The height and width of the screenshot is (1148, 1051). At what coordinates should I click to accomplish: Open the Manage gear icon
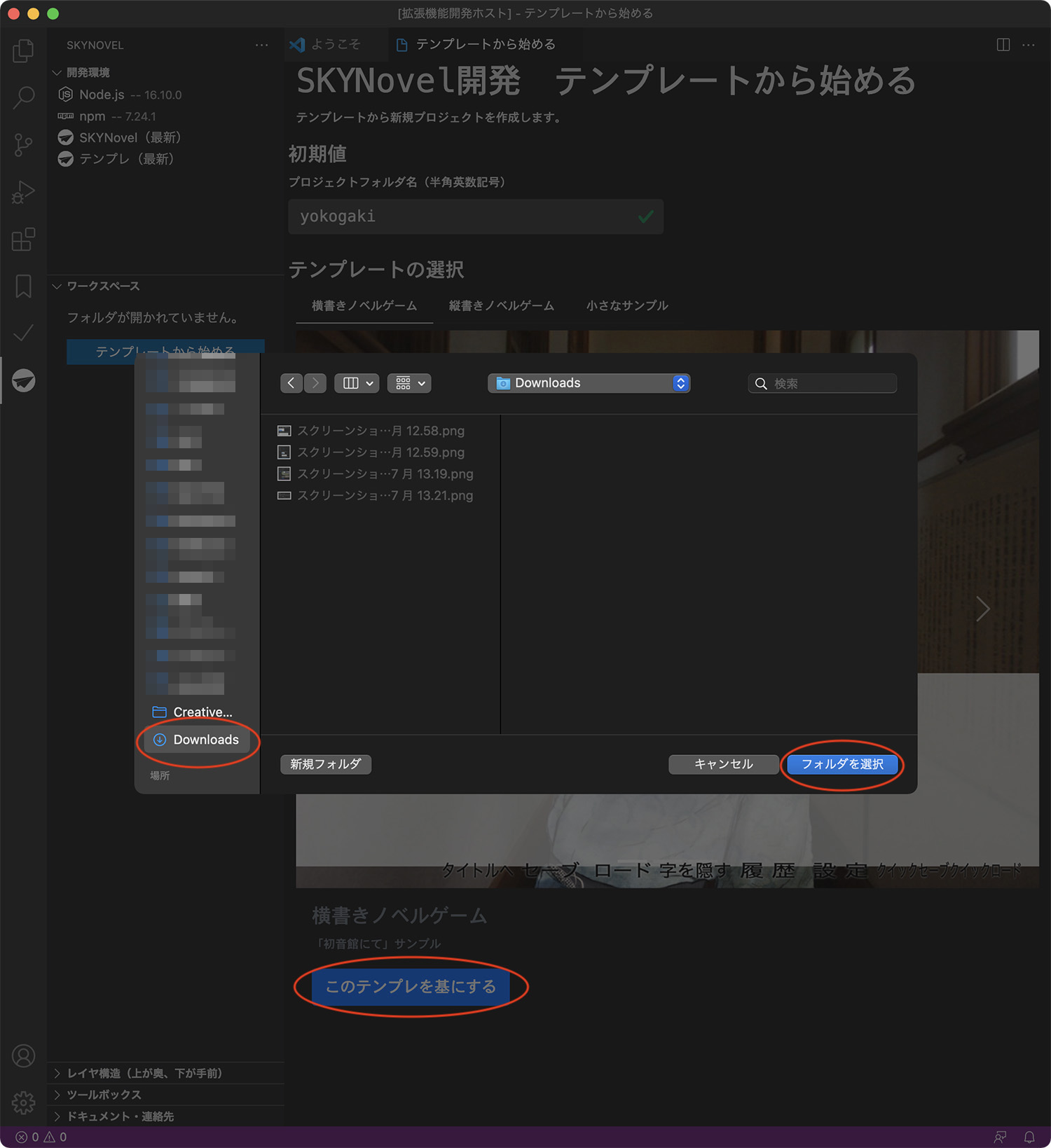coord(23,1102)
